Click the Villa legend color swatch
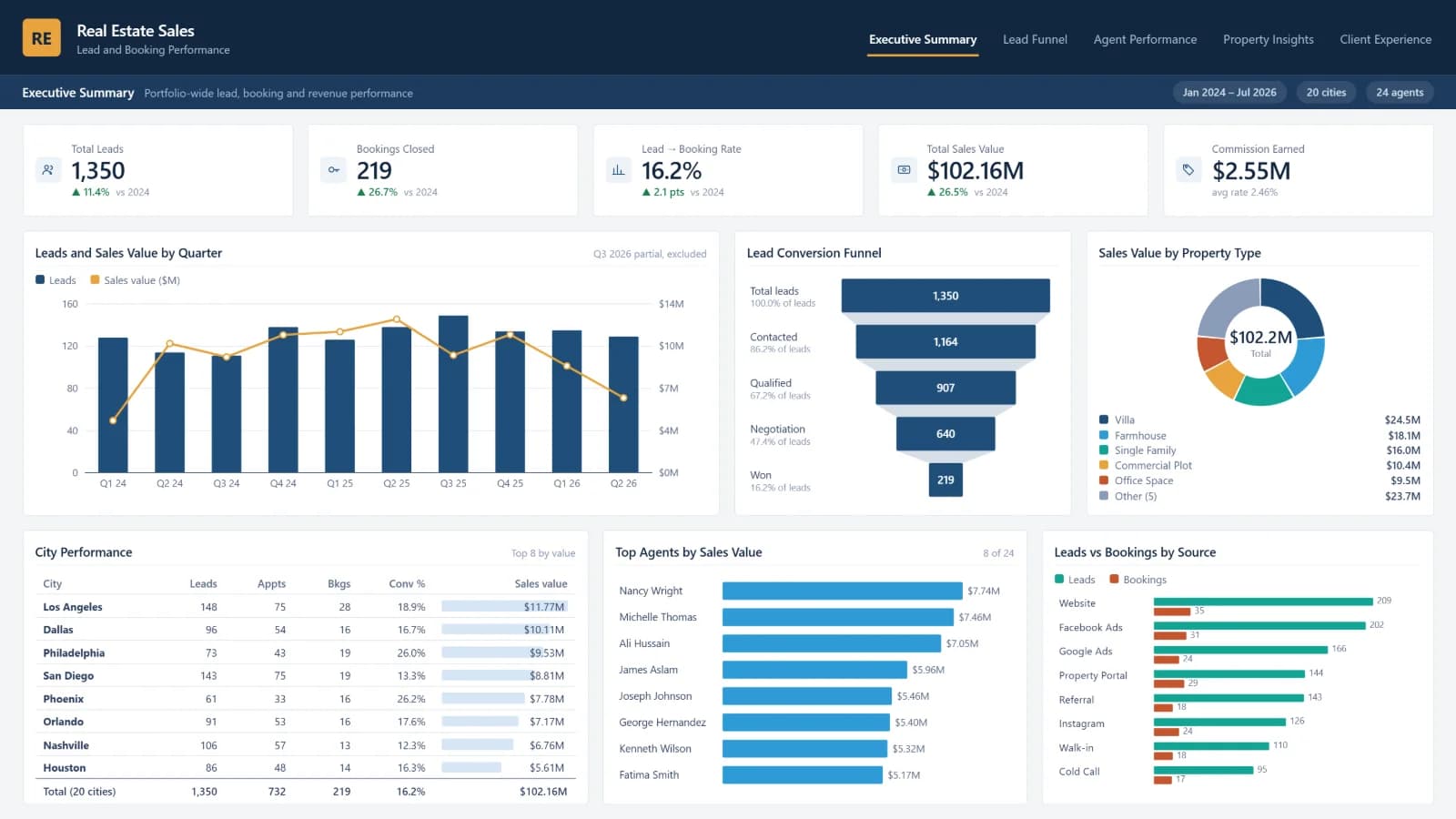The width and height of the screenshot is (1456, 819). pos(1104,420)
